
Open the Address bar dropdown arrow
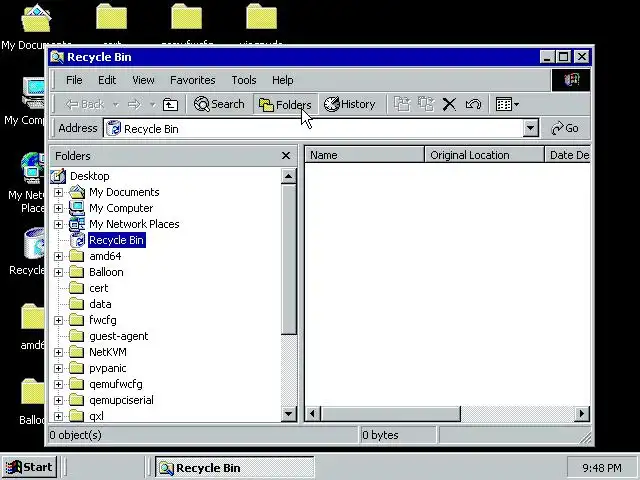coord(530,128)
